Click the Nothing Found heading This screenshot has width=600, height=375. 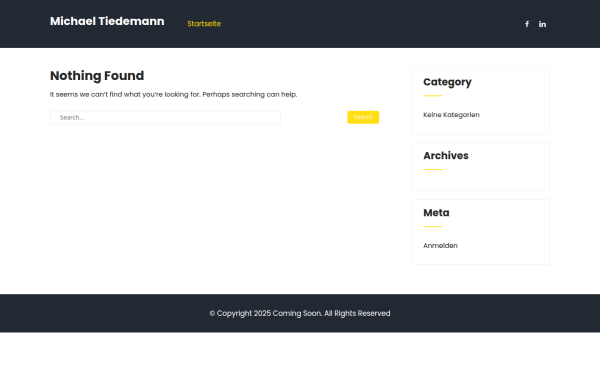(x=97, y=76)
